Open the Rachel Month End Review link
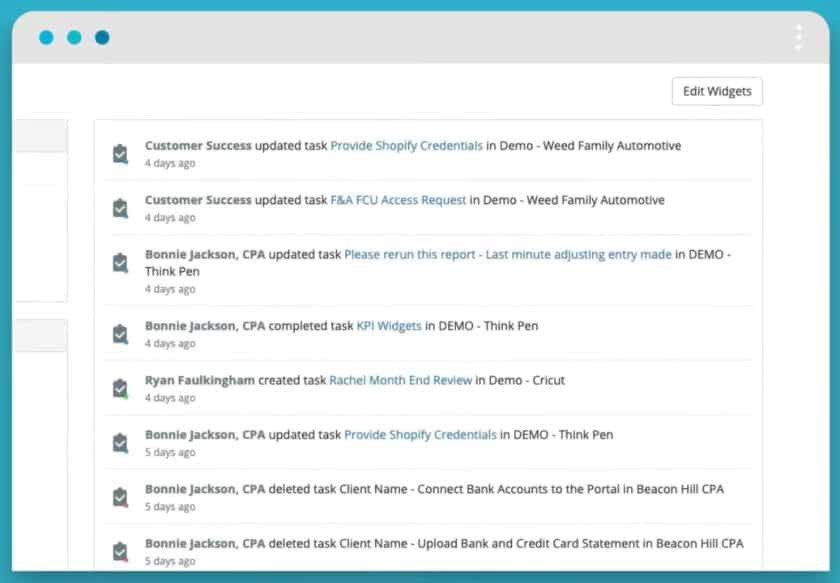Screen dimensions: 840x583 (401, 380)
